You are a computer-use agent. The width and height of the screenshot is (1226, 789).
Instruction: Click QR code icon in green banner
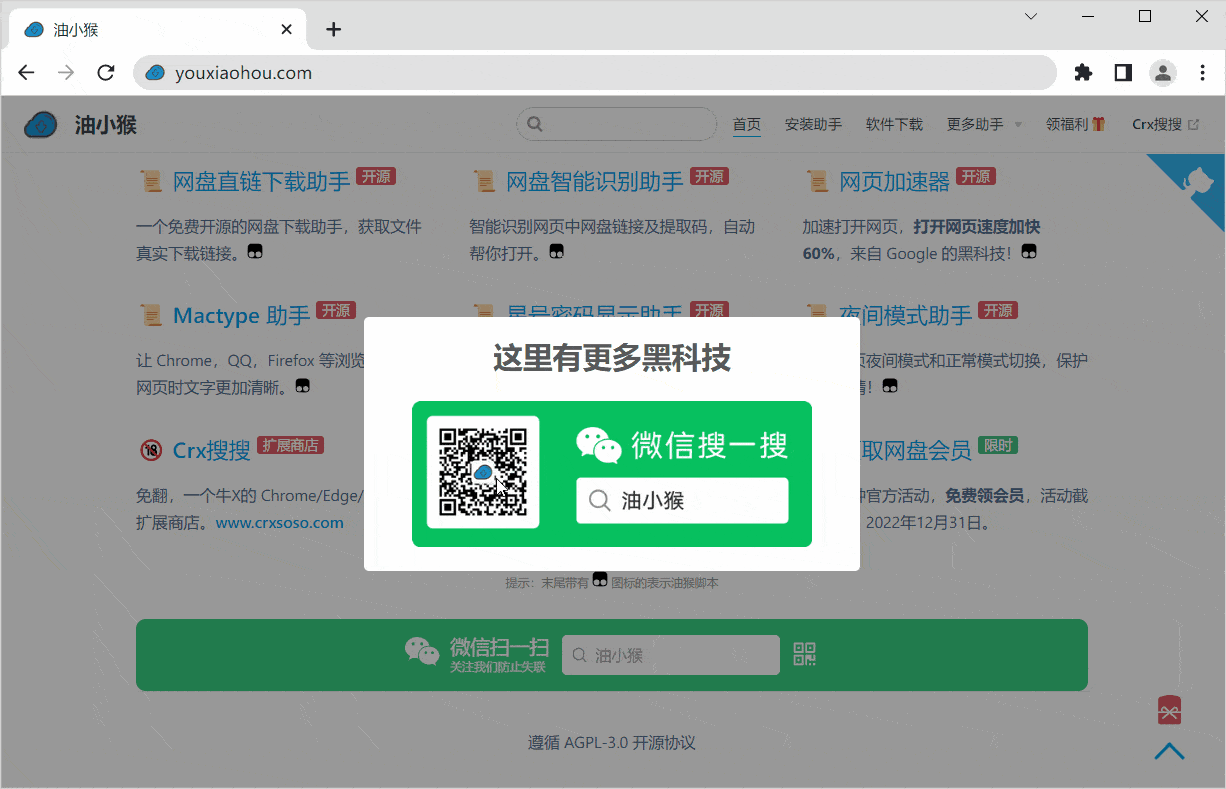point(805,654)
